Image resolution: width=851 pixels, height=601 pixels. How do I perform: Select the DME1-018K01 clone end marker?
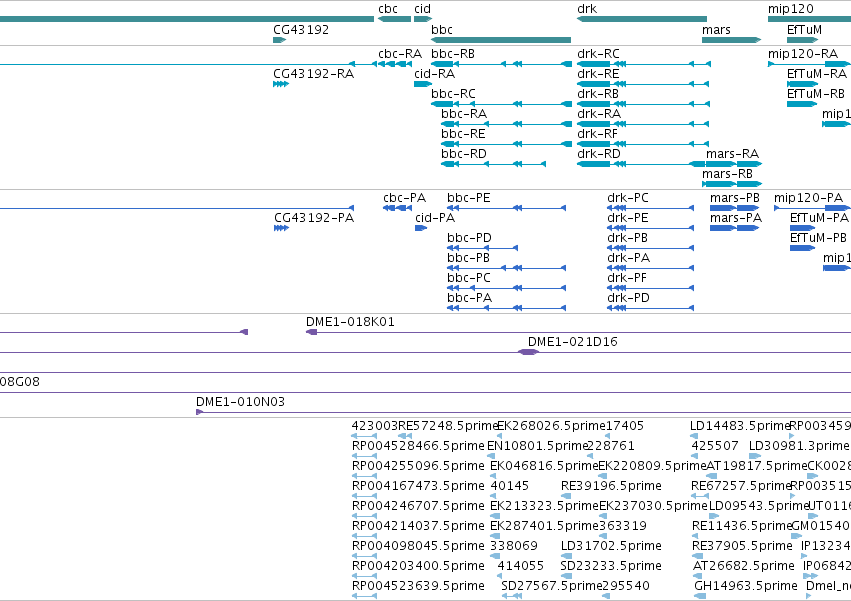tap(312, 332)
